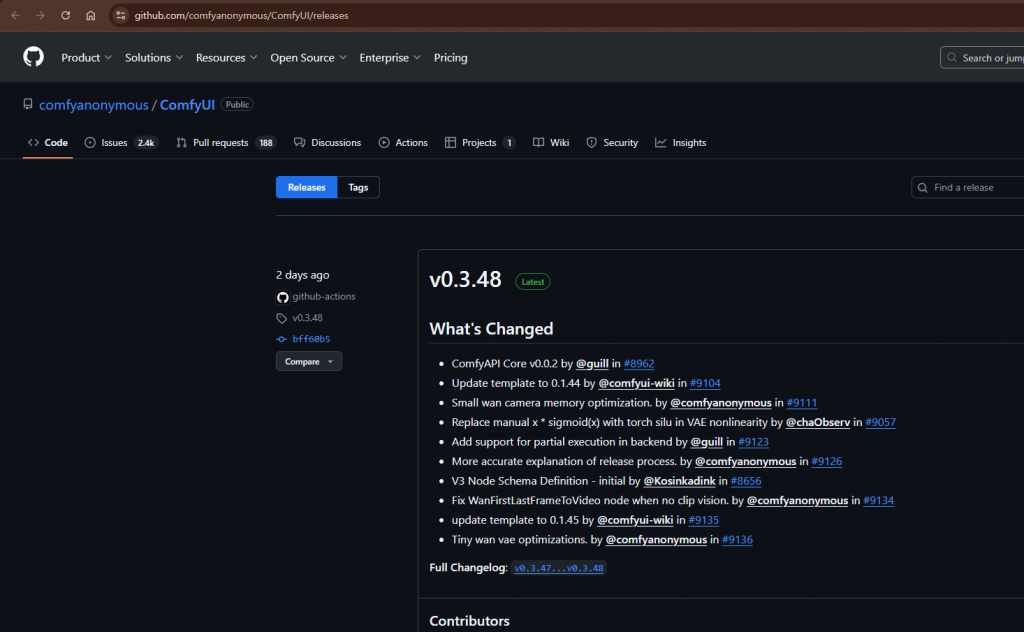Click the github-actions author link
1024x632 pixels.
324,296
